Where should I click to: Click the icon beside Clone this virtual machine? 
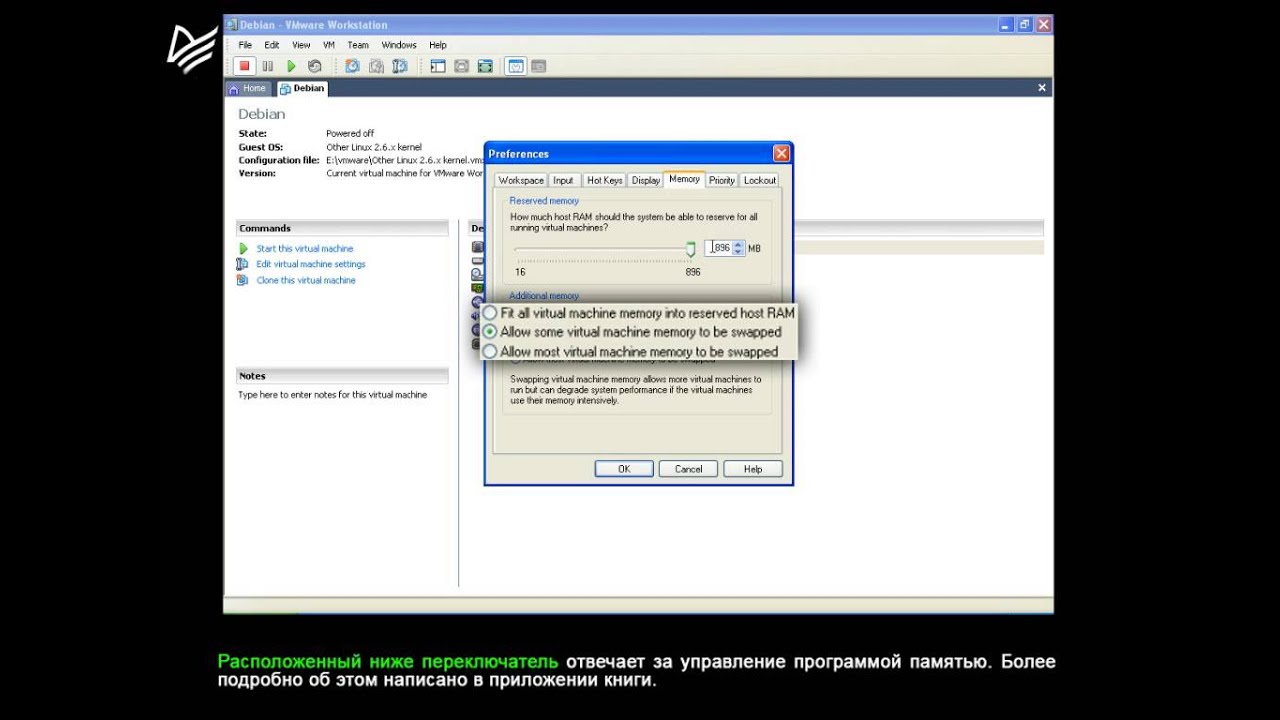(x=242, y=280)
